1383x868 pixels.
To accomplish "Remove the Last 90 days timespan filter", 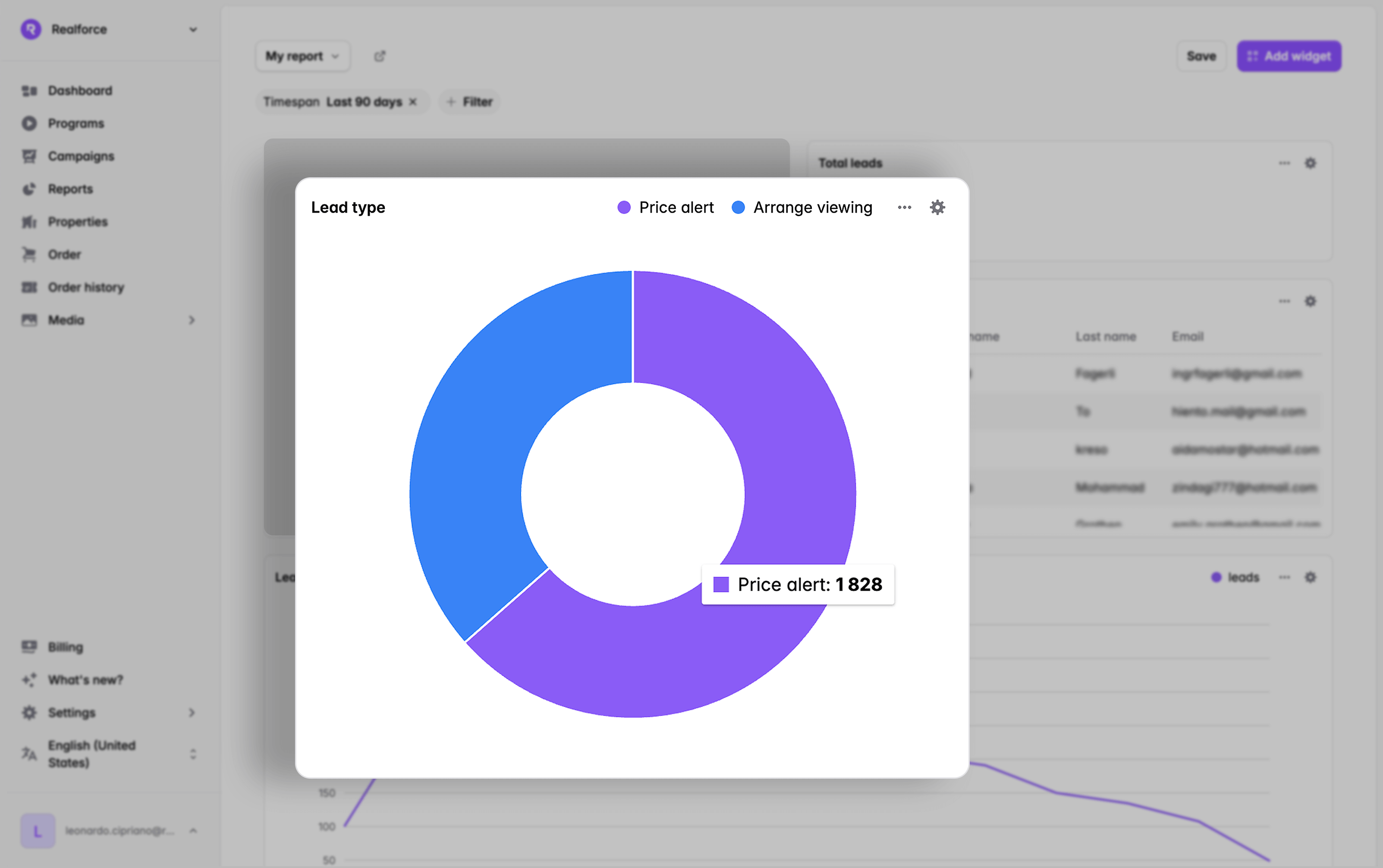I will click(412, 102).
